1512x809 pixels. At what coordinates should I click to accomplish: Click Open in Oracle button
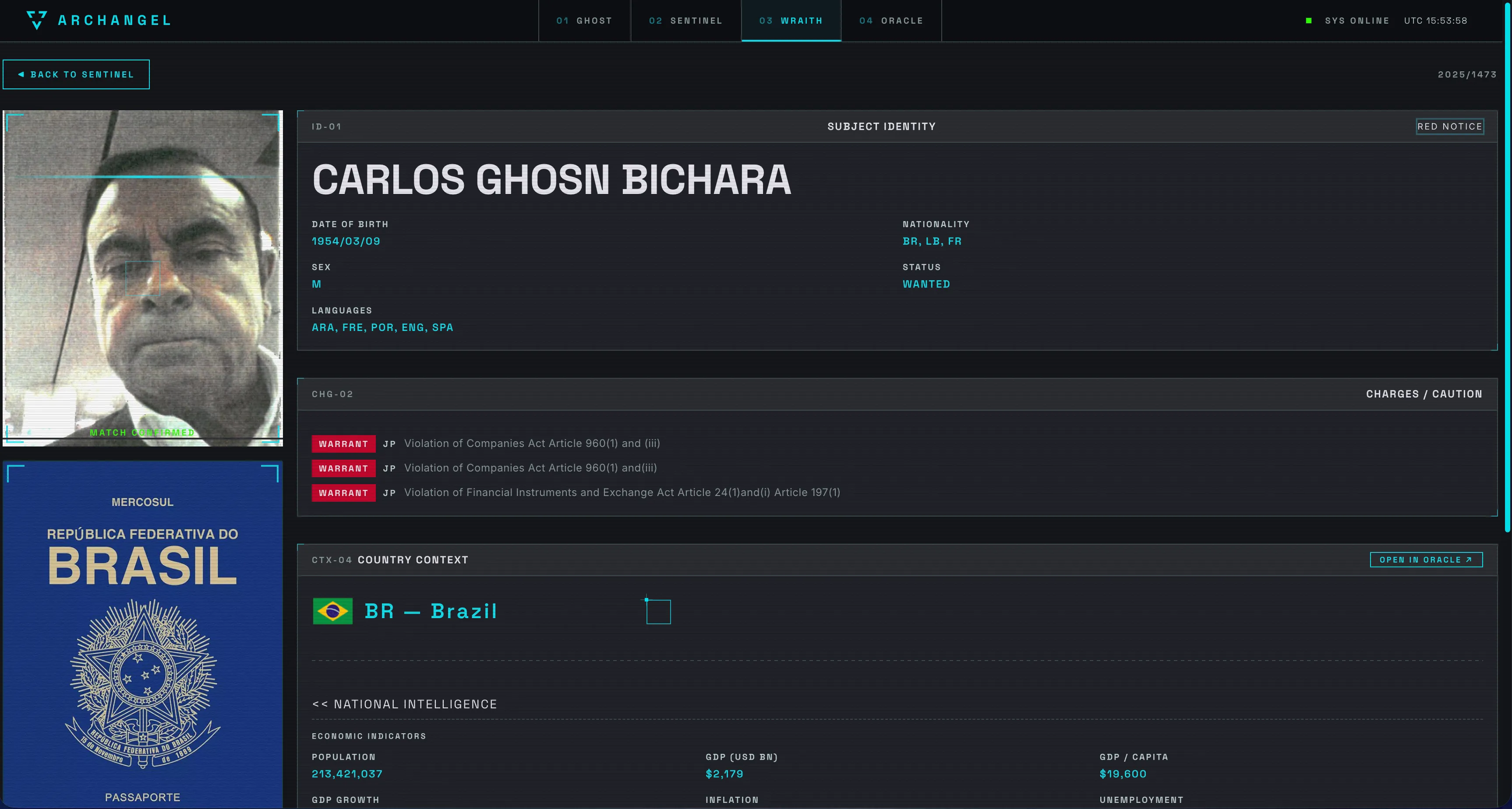click(x=1426, y=559)
